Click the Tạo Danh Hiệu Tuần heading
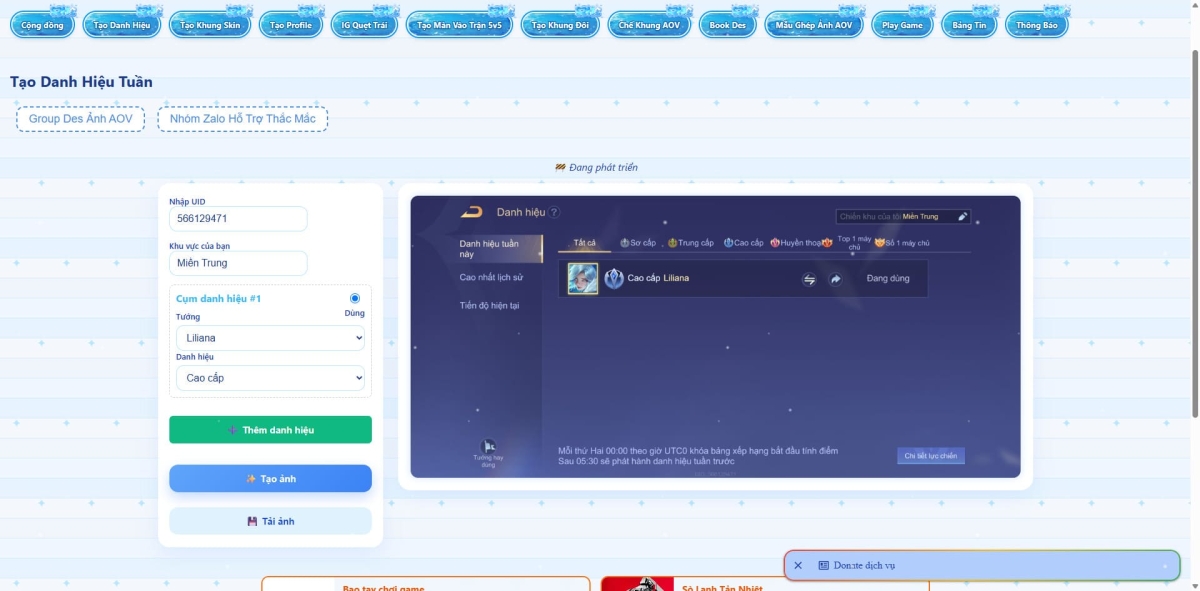The image size is (1200, 591). click(x=81, y=82)
